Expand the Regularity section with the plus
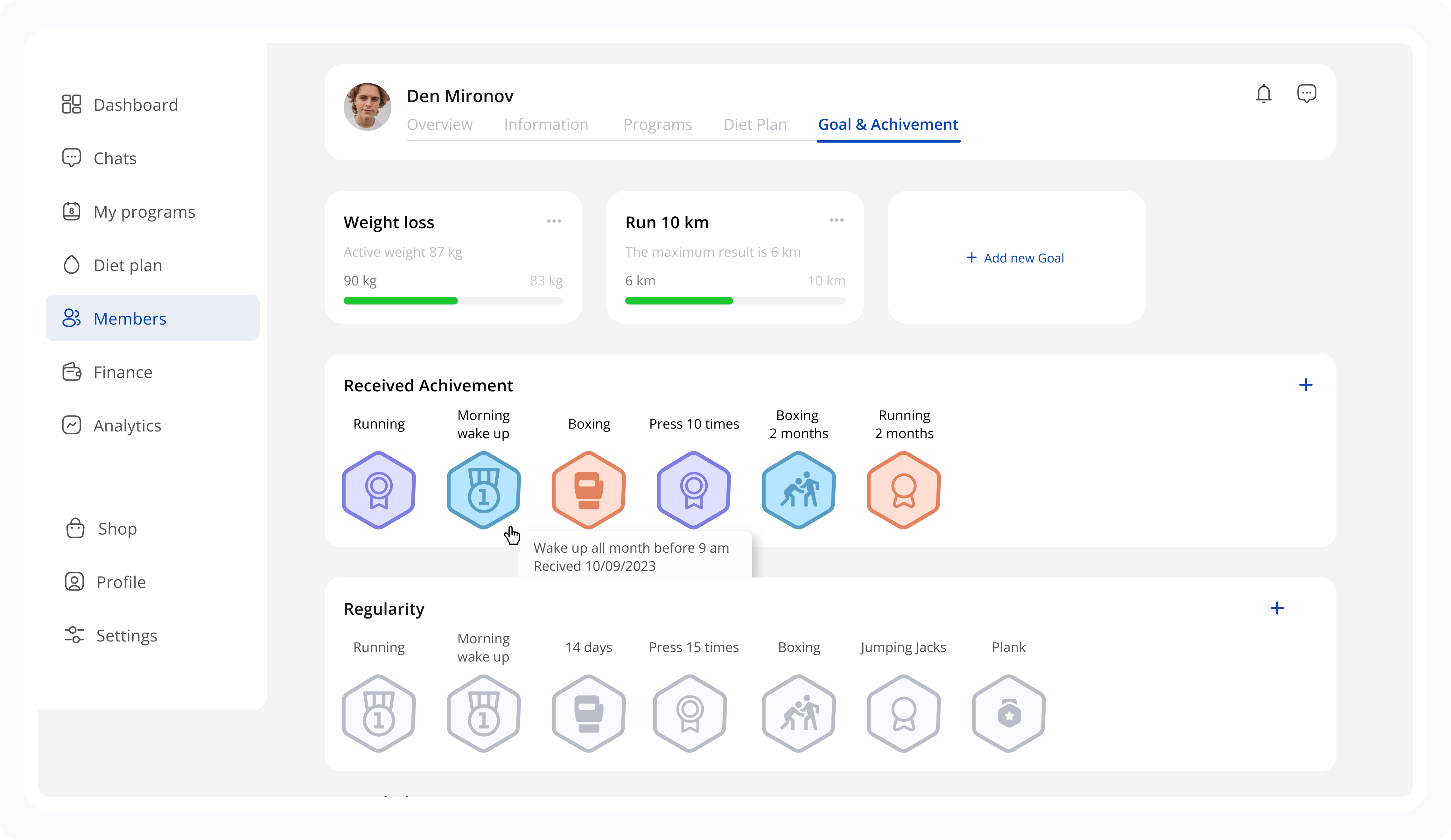Viewport: 1451px width, 840px height. (1278, 608)
